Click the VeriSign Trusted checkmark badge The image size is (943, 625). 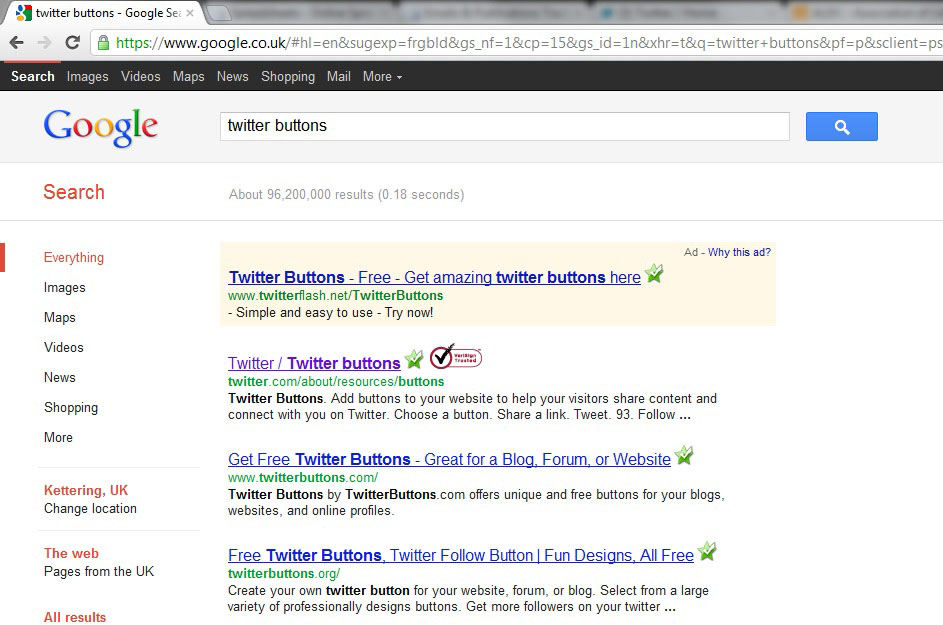coord(455,357)
